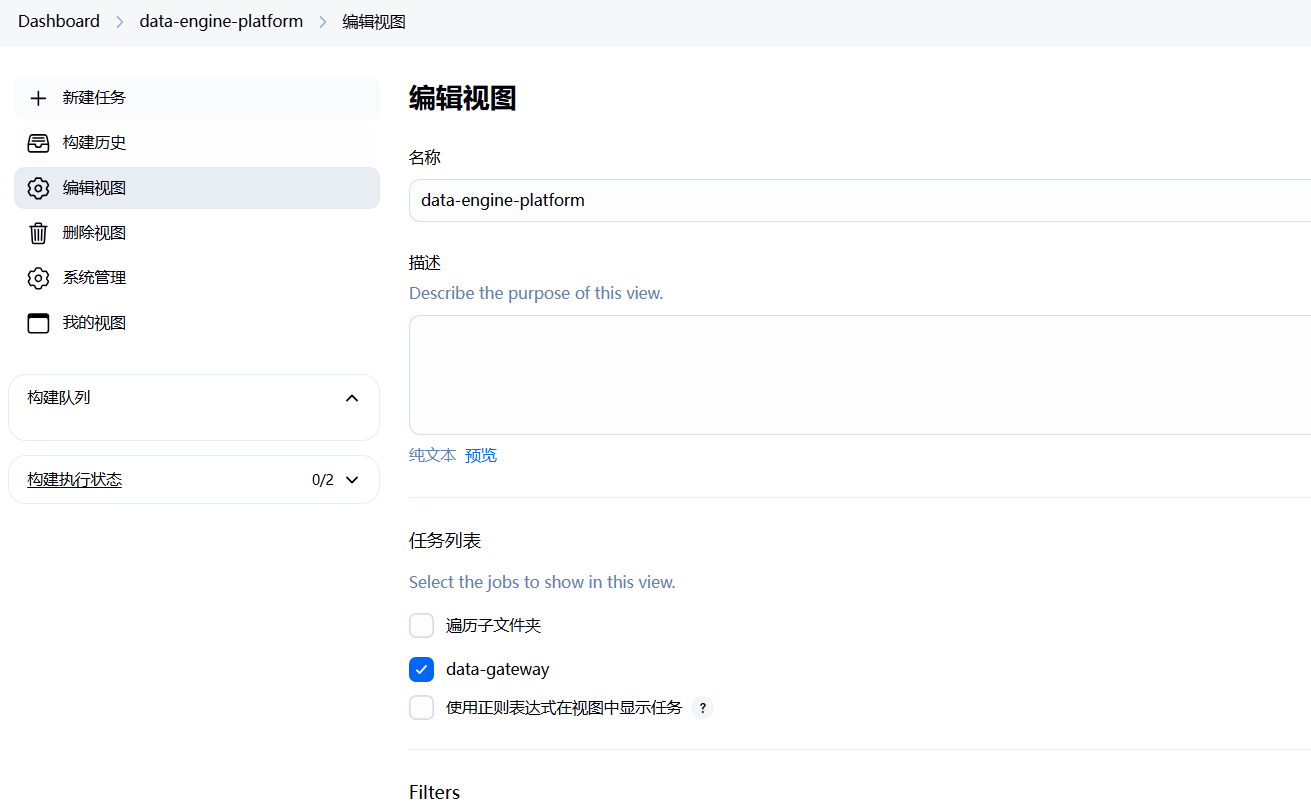This screenshot has height=804, width=1311.
Task: Click the breadcrumb chevron after data-engine-platform
Action: pyautogui.click(x=323, y=22)
